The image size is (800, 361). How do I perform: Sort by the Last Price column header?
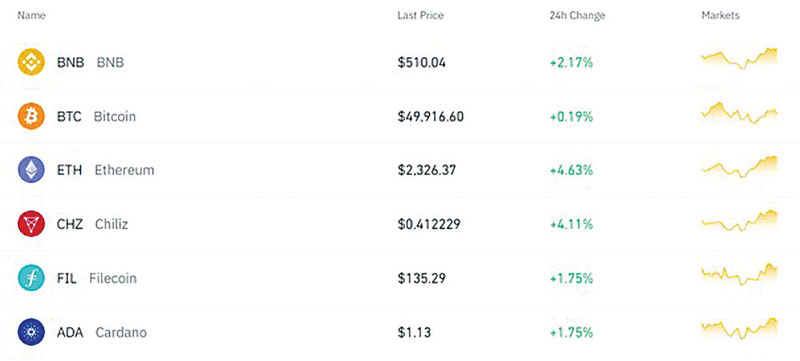coord(420,15)
